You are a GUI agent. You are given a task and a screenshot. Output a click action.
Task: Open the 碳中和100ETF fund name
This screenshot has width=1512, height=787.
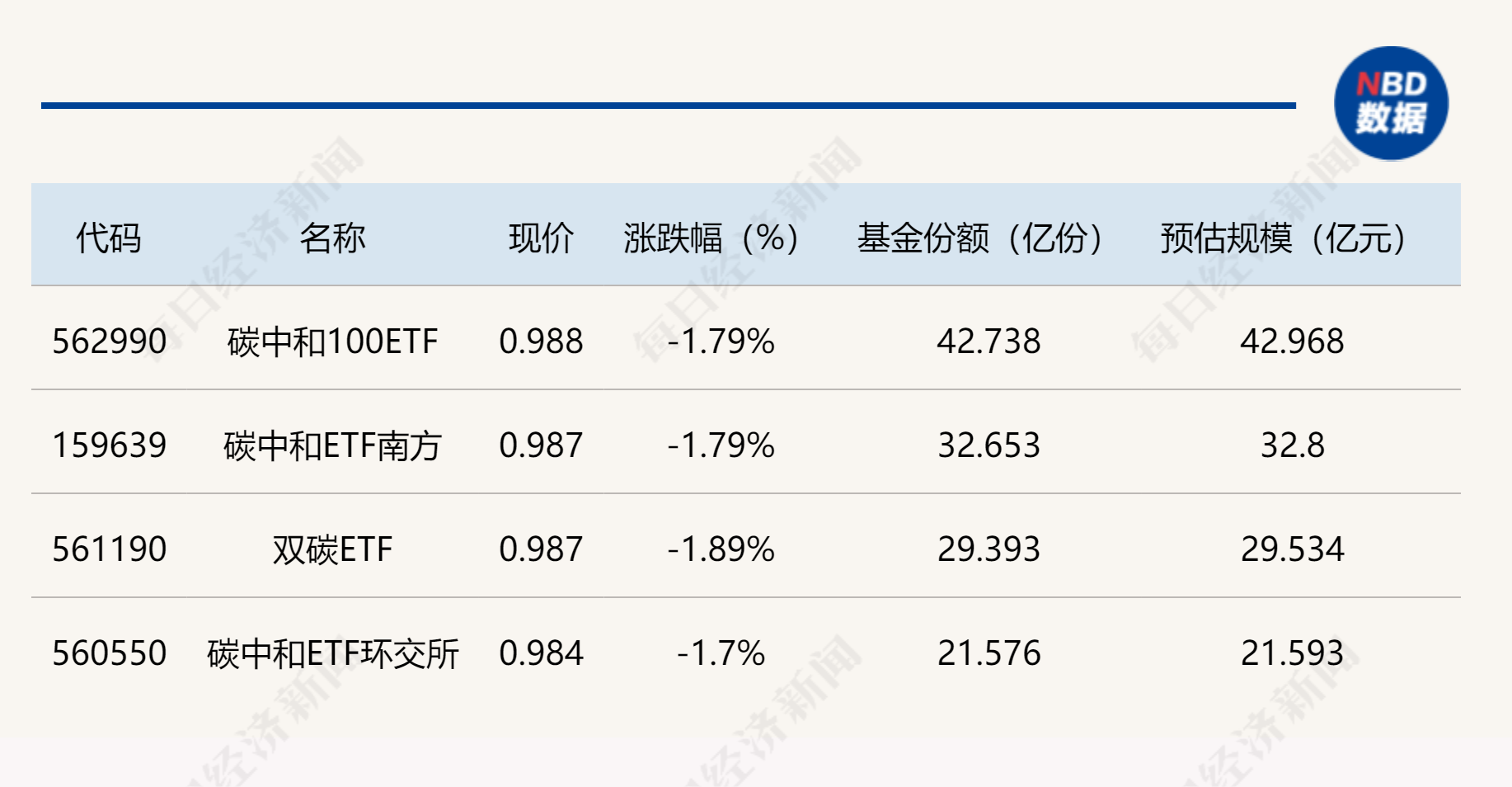tap(332, 342)
